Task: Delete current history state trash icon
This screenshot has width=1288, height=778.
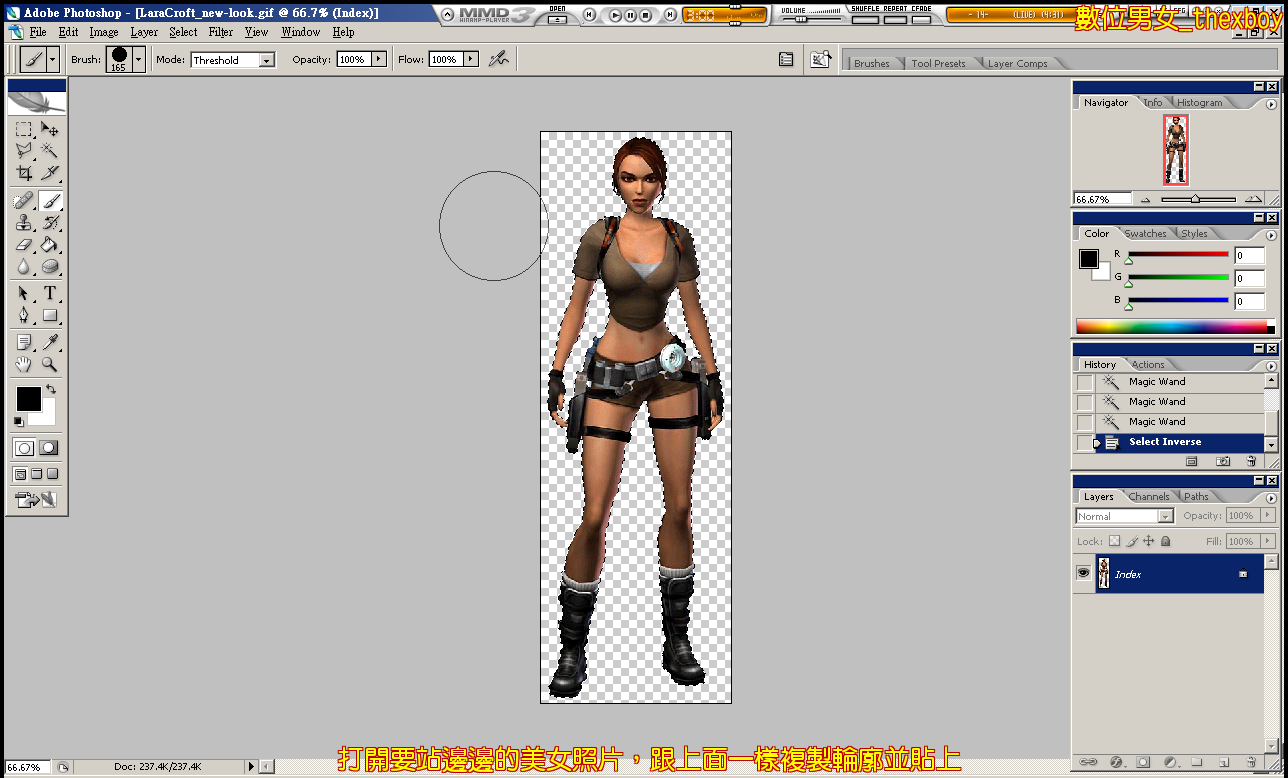Action: point(1251,461)
